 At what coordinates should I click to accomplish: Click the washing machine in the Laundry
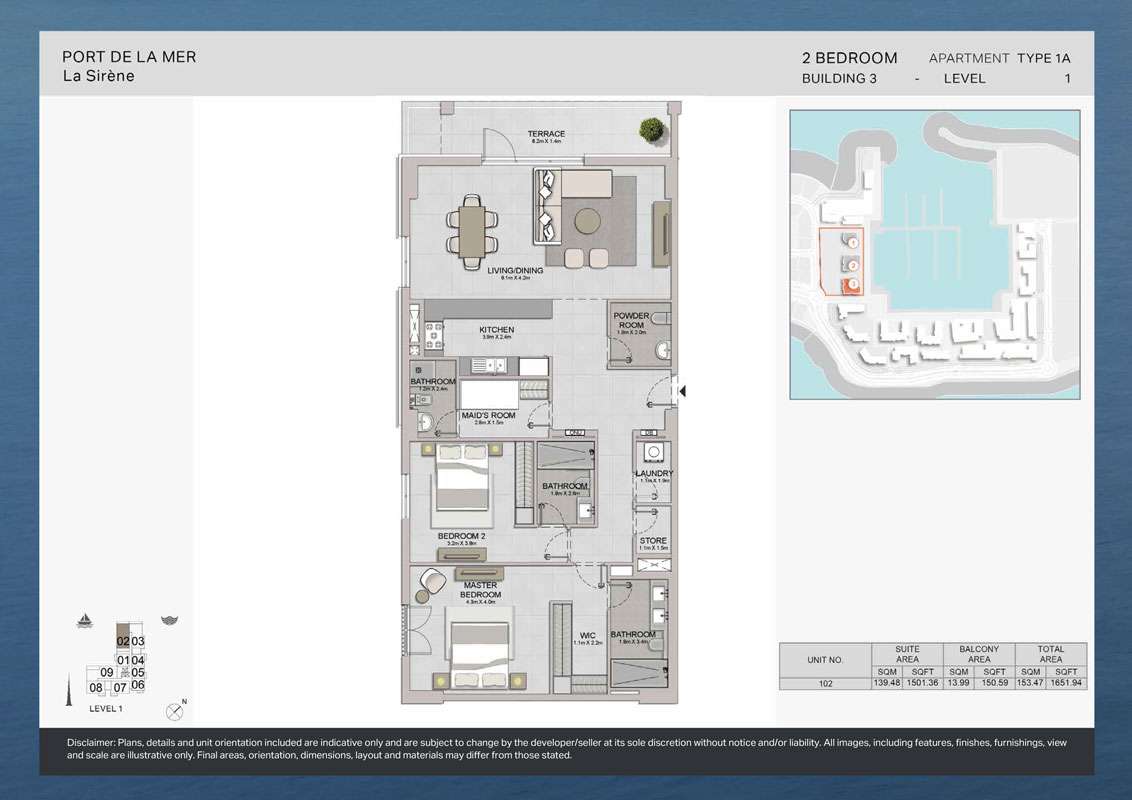[654, 454]
